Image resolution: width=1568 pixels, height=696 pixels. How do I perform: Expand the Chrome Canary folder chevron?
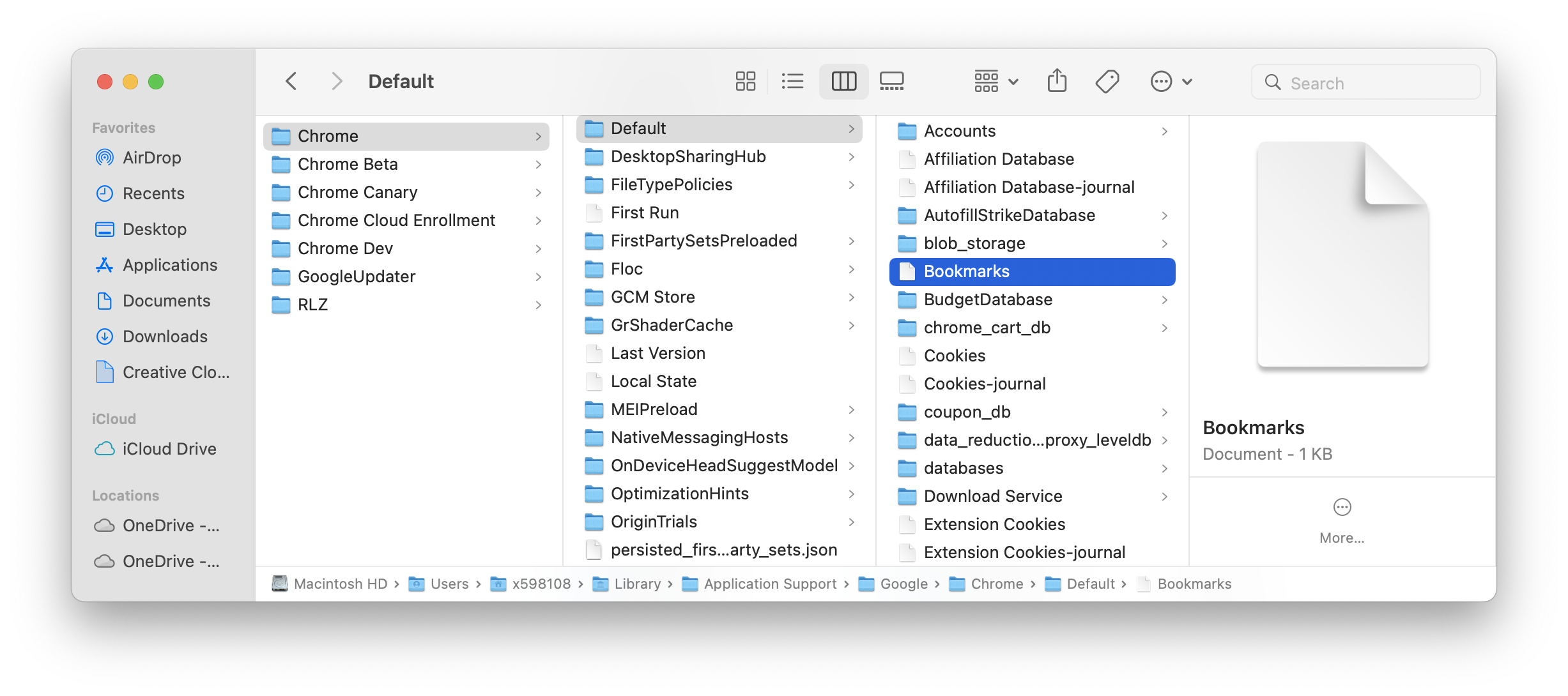coord(539,192)
